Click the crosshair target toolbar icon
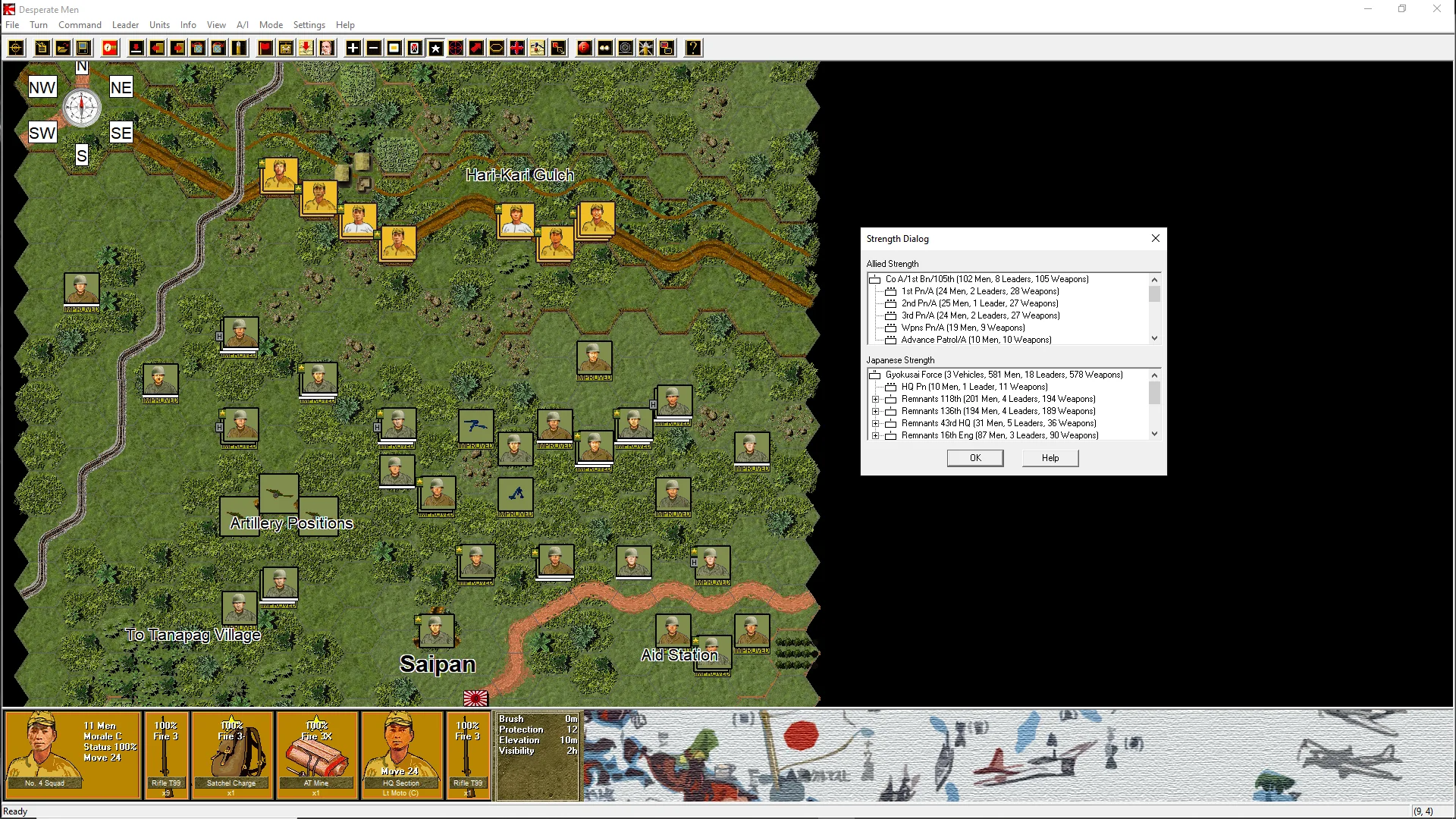 click(x=15, y=49)
